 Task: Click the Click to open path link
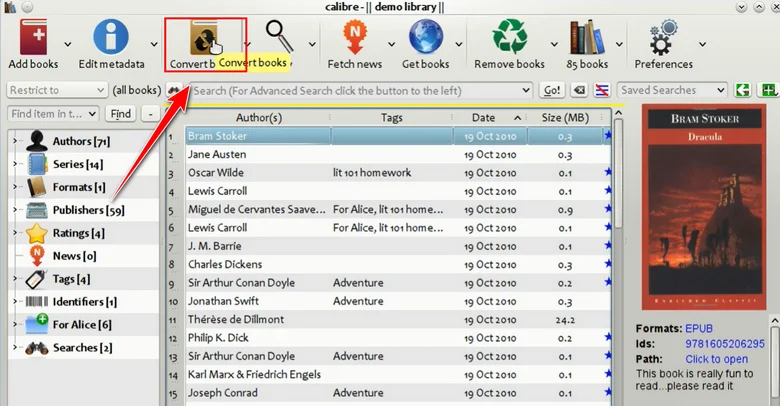click(x=716, y=359)
